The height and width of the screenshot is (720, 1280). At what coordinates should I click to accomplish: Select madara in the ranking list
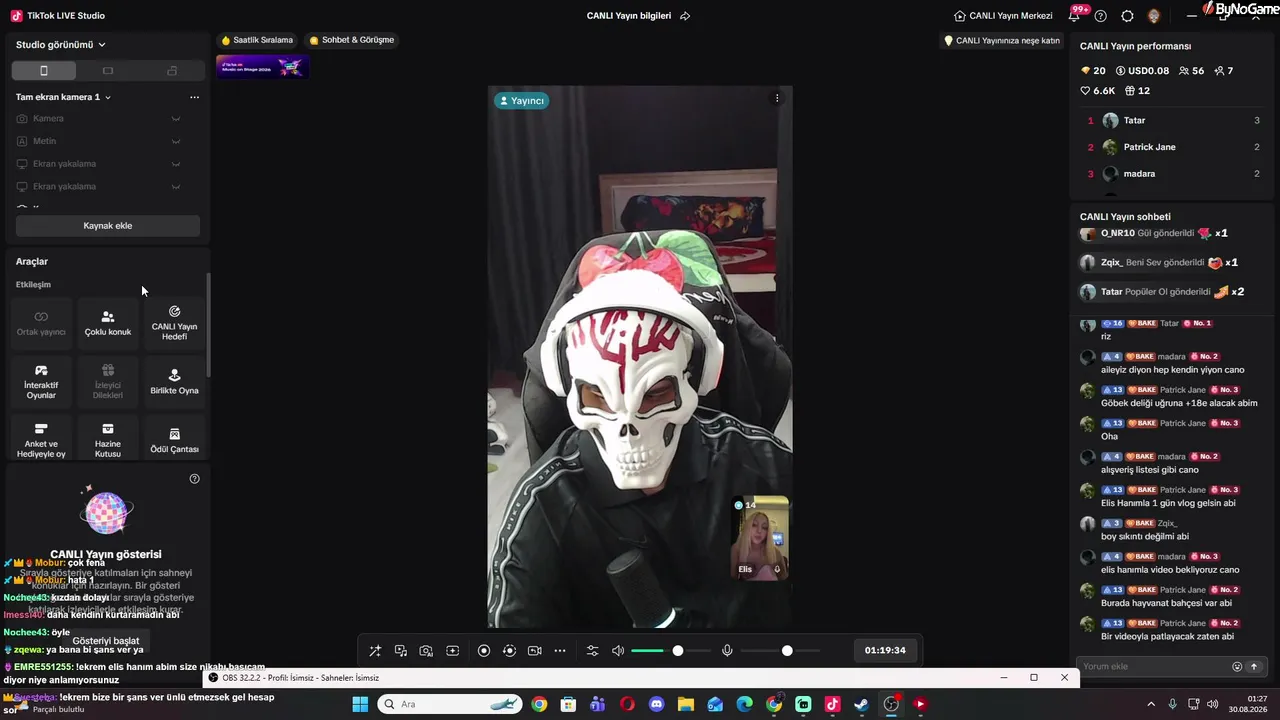coord(1174,174)
